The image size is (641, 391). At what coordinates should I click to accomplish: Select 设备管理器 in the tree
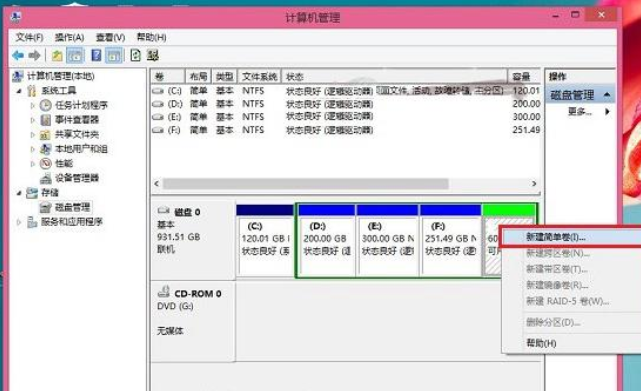76,178
